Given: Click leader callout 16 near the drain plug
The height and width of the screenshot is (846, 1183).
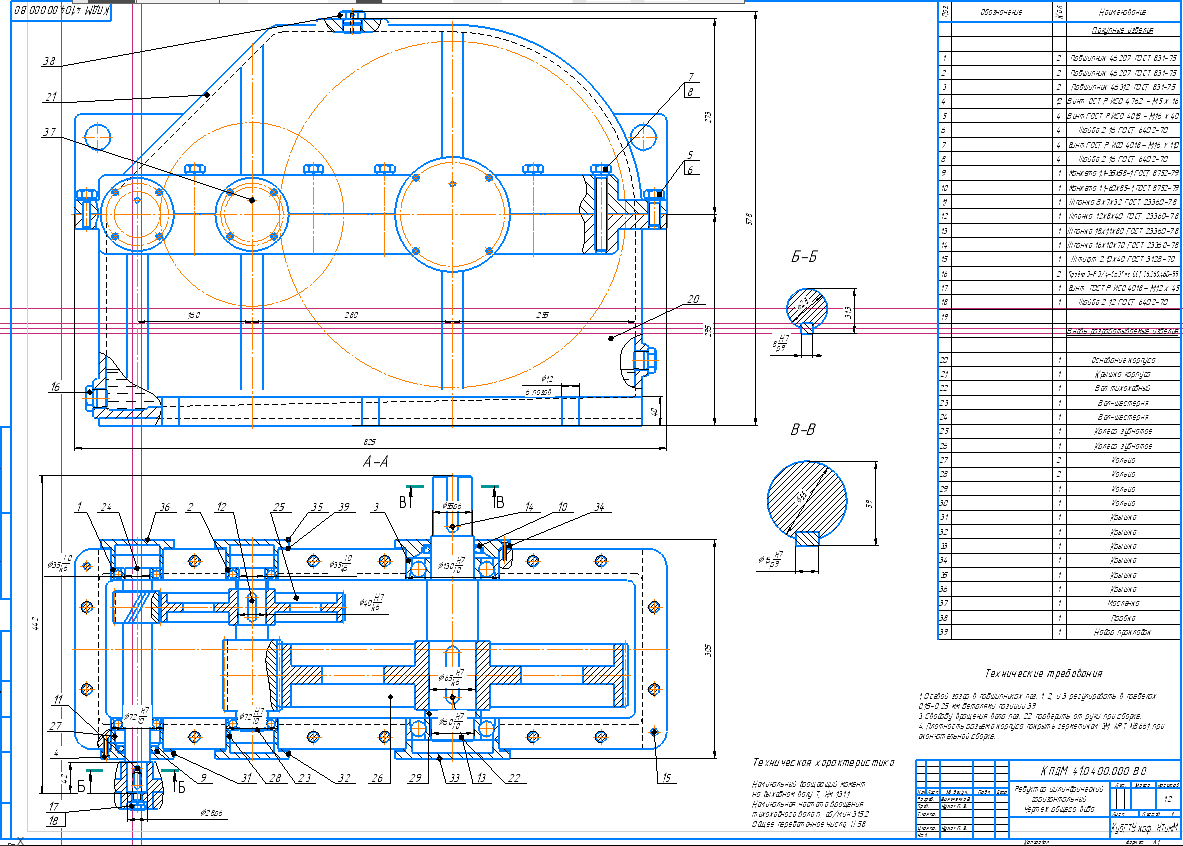Looking at the screenshot, I should [x=55, y=387].
